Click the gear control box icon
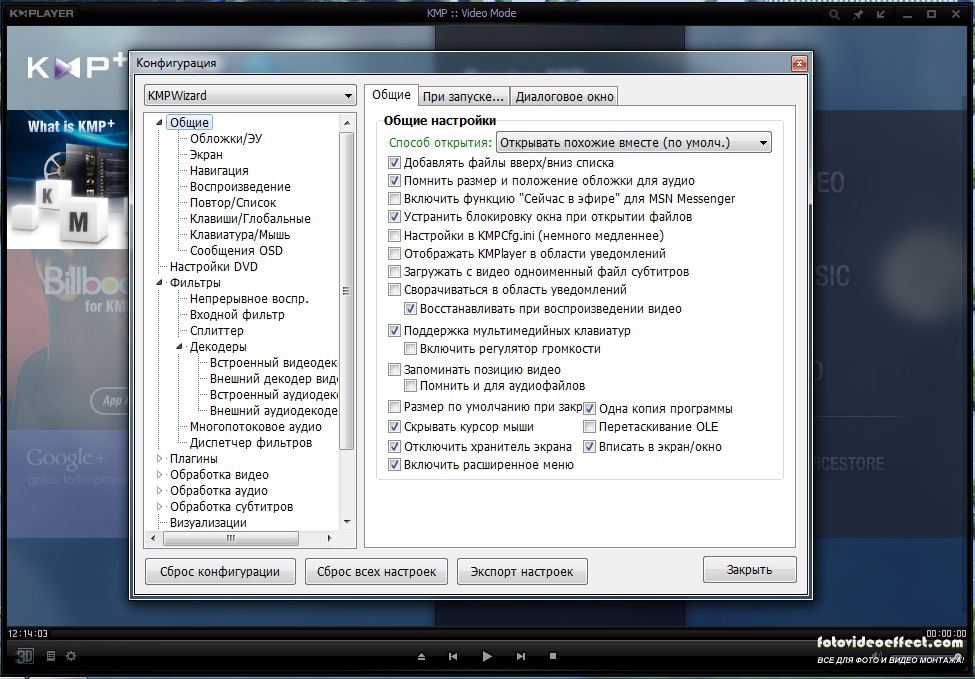The height and width of the screenshot is (679, 975). [x=71, y=655]
